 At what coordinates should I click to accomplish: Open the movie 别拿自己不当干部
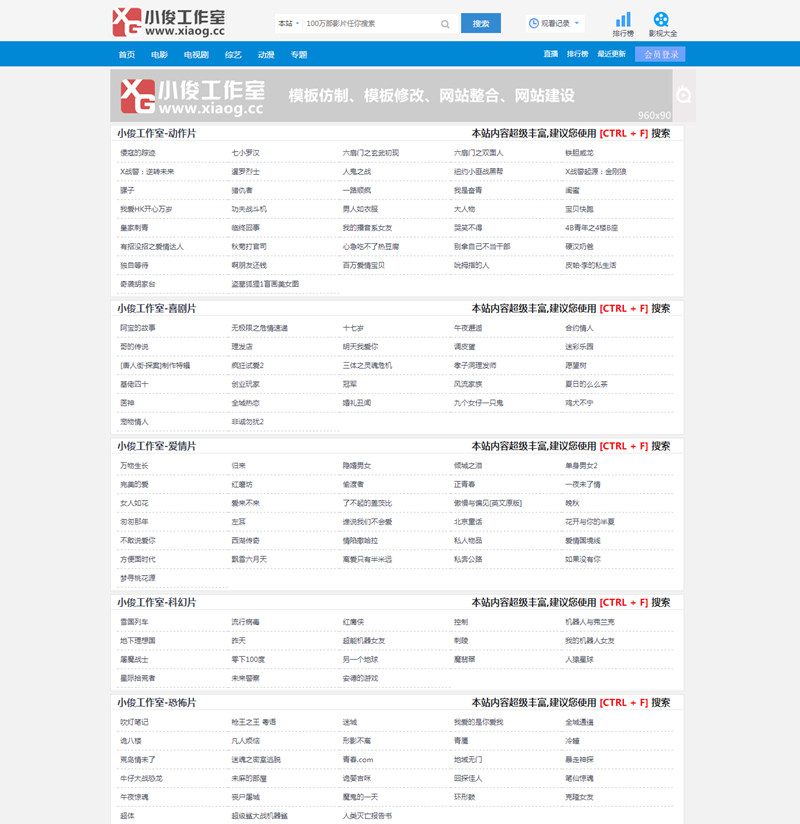point(482,246)
